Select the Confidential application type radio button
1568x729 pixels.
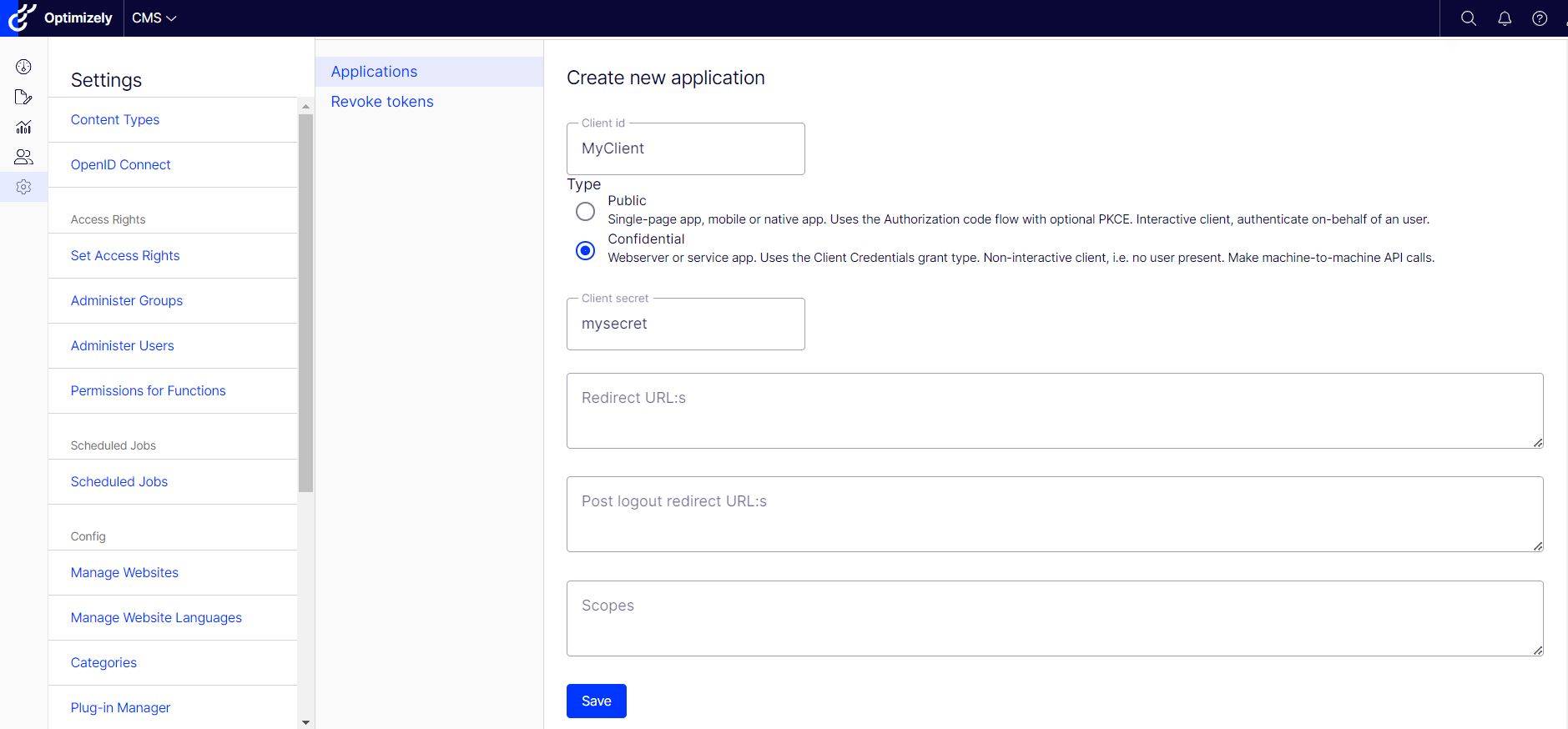coord(586,250)
